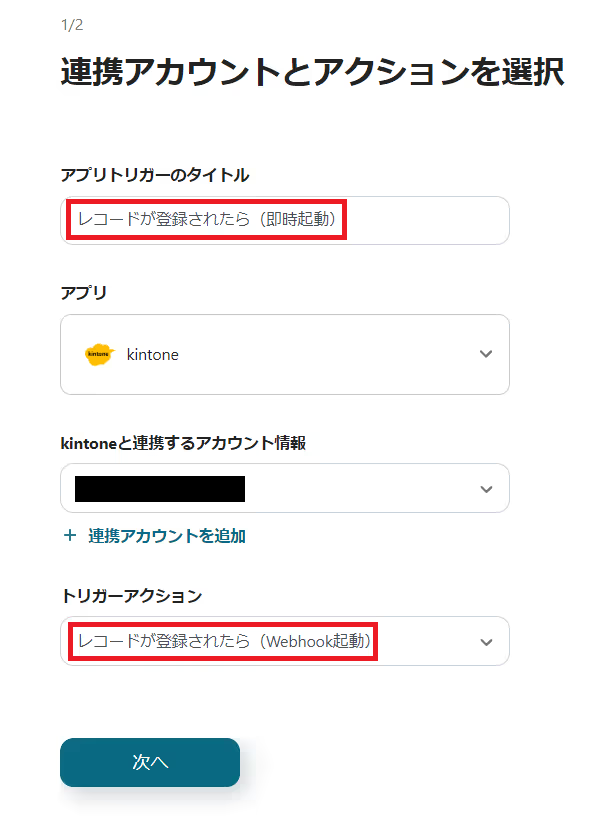Click the アプリ field label
The image size is (608, 834).
coord(83,292)
